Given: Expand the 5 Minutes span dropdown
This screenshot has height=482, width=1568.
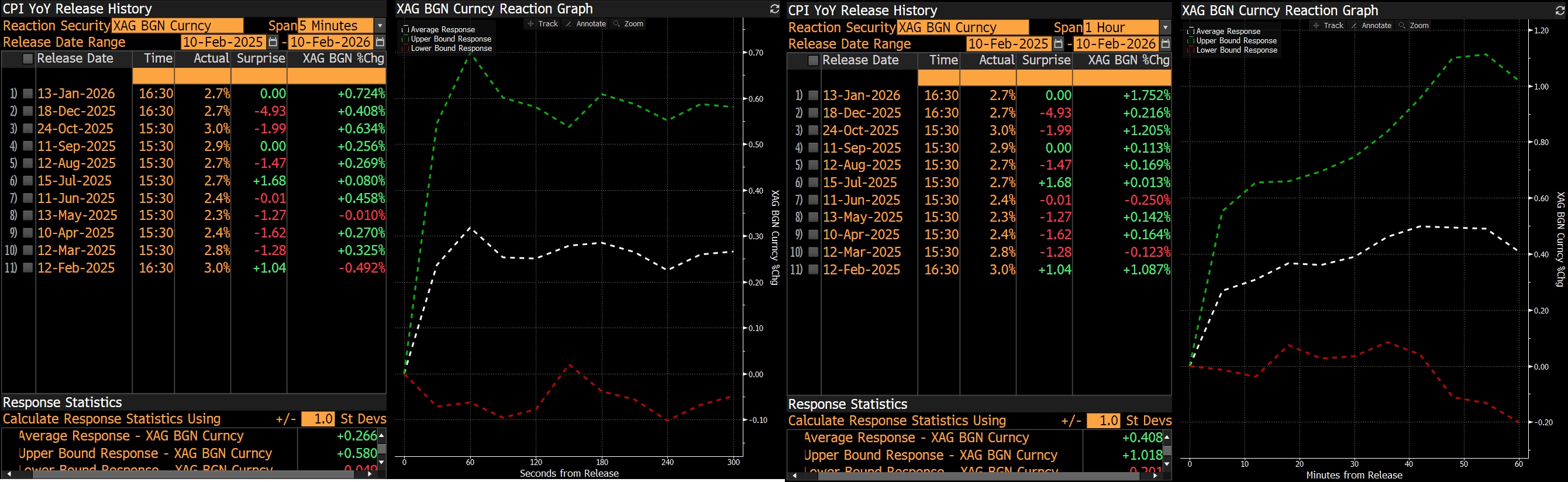Looking at the screenshot, I should click(380, 26).
